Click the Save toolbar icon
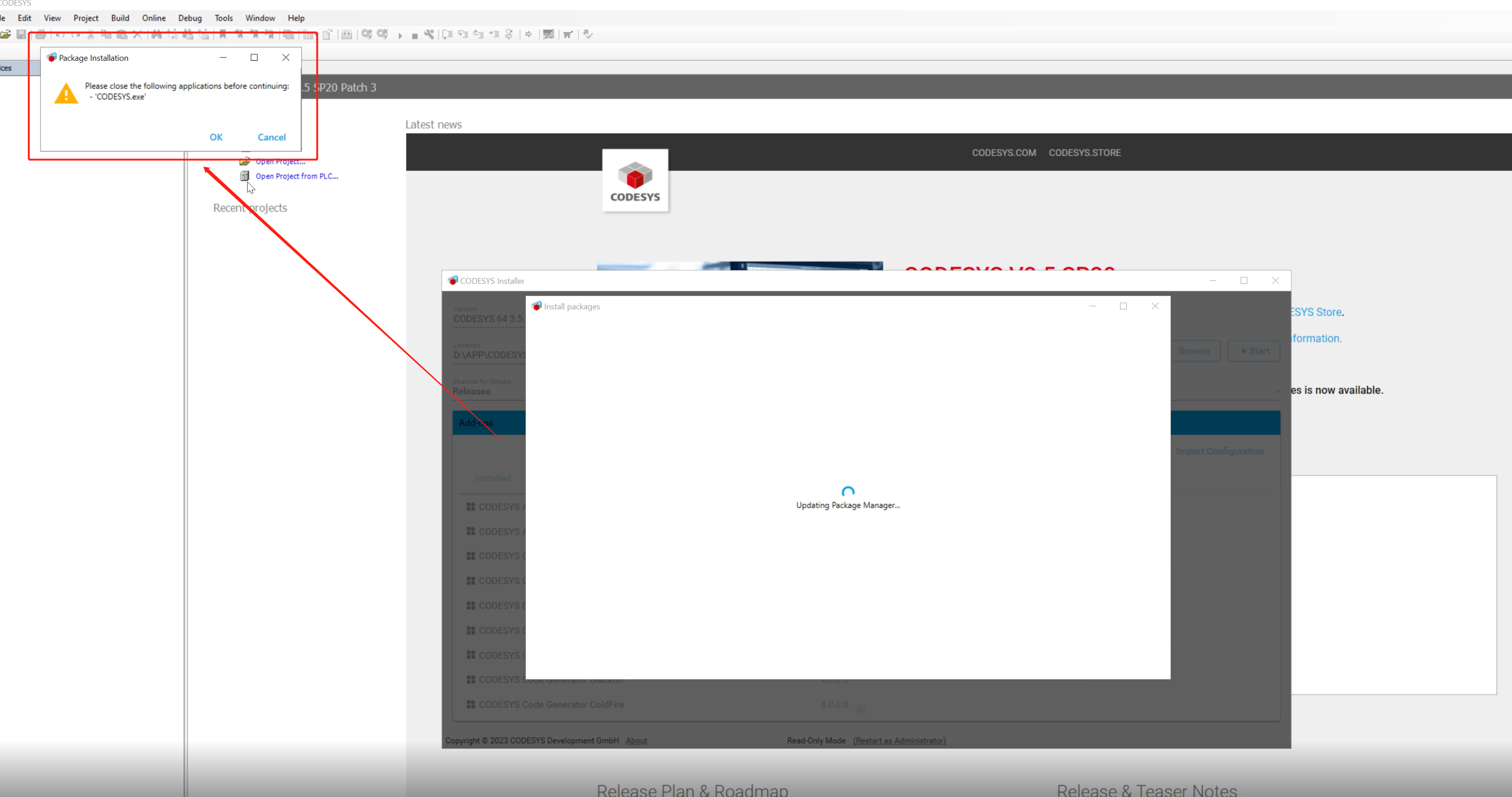 click(22, 35)
